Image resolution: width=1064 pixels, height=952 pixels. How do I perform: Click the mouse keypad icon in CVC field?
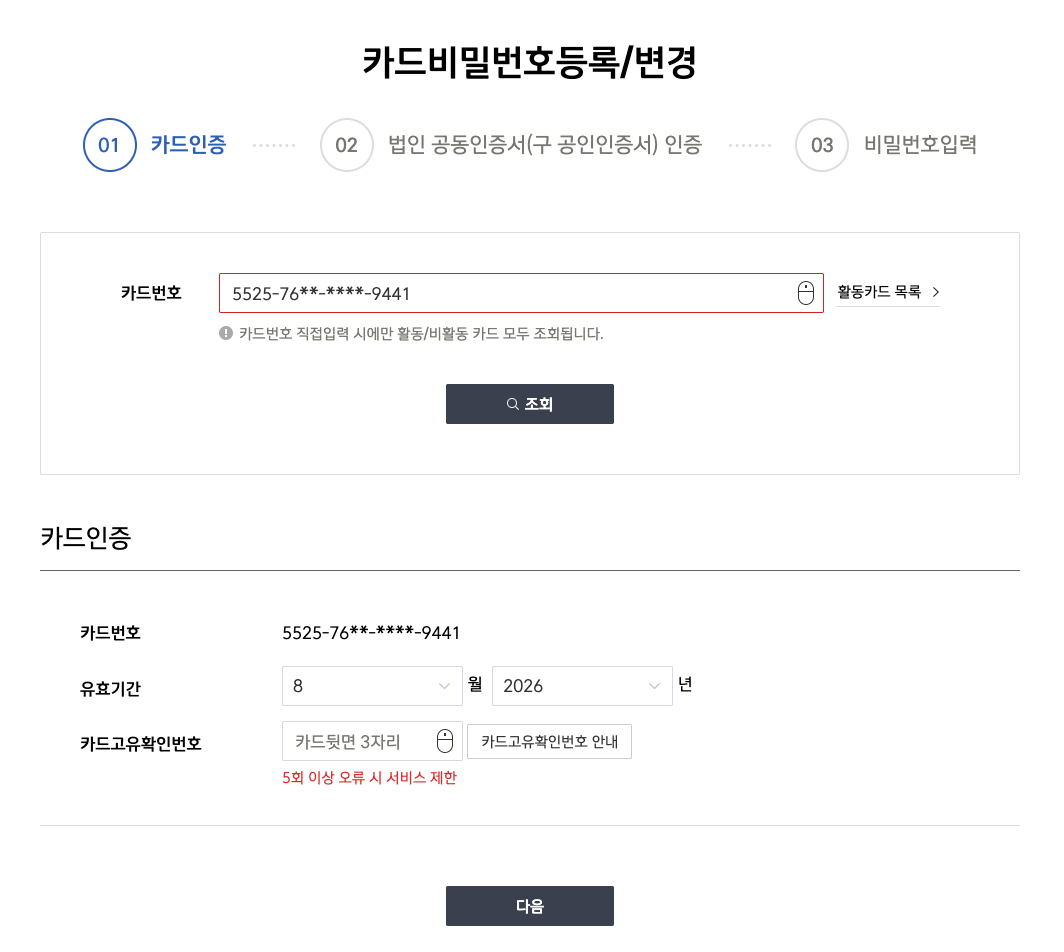(x=444, y=741)
